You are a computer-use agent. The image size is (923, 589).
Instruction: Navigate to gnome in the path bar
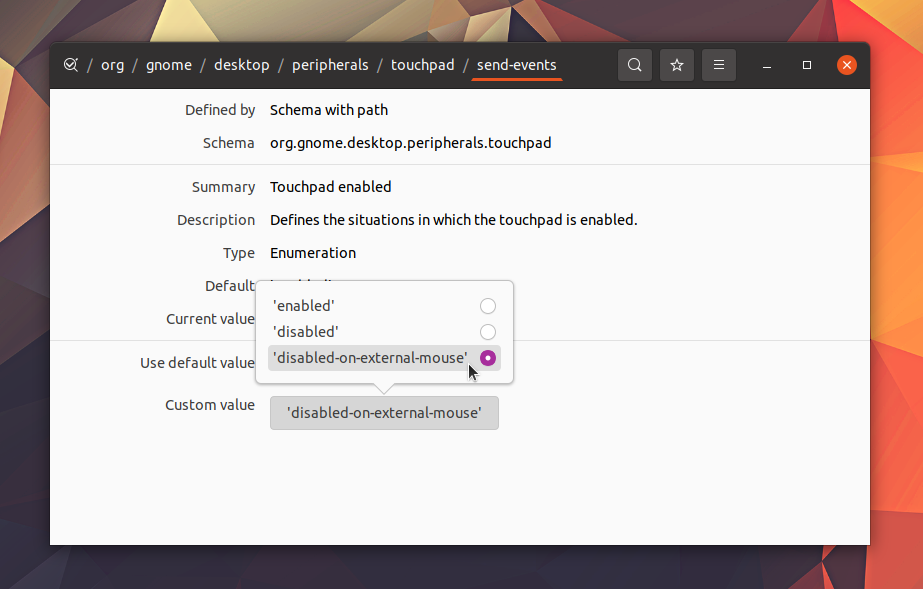pyautogui.click(x=169, y=65)
